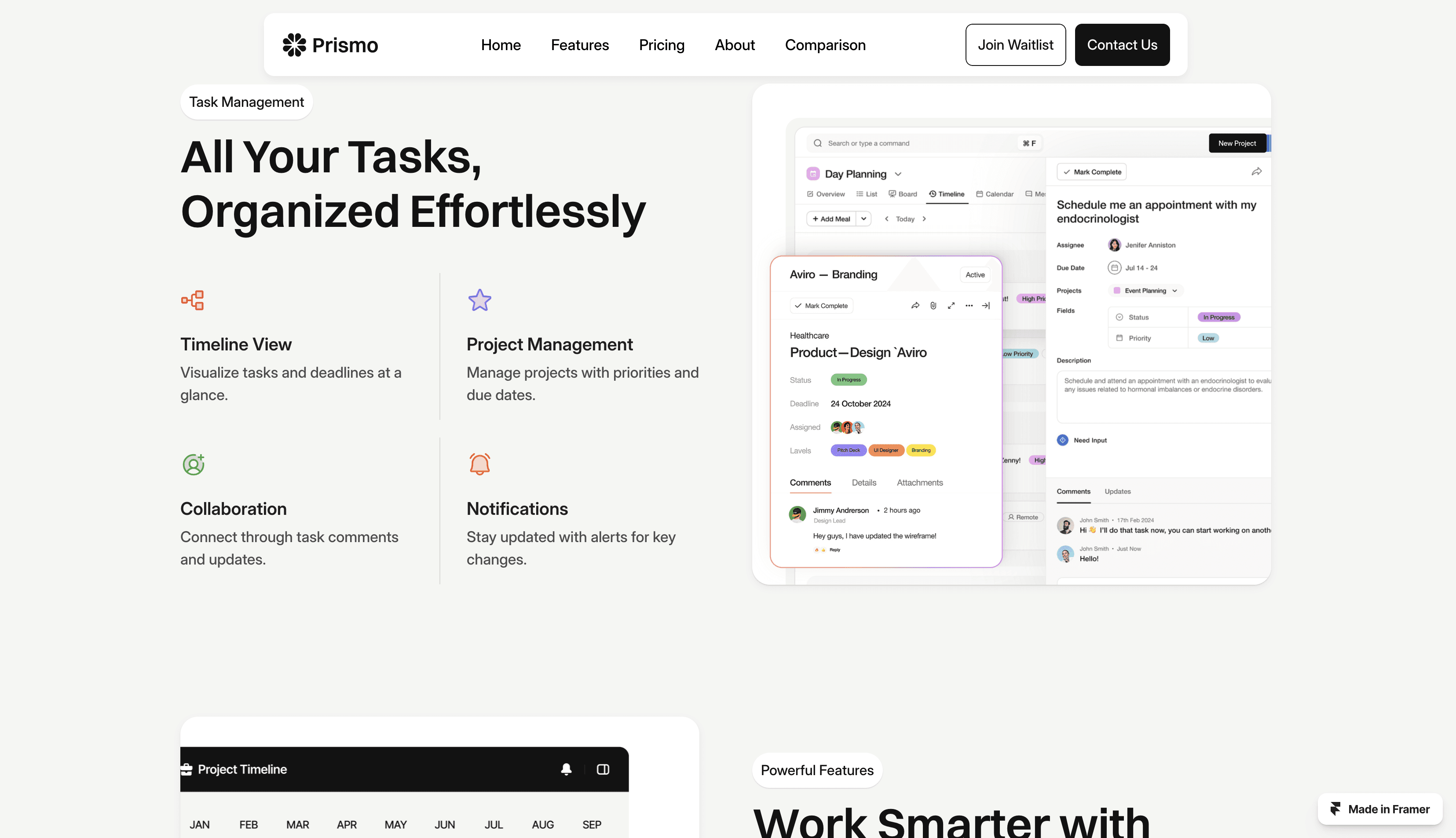Viewport: 1456px width, 838px height.
Task: Click the green In Progress status badge
Action: [849, 380]
